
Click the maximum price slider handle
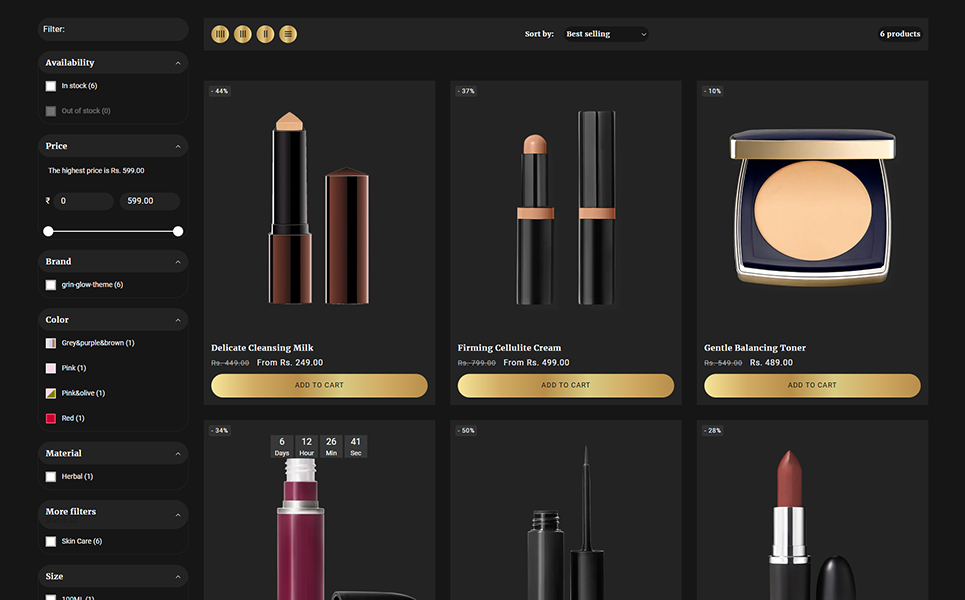[178, 231]
